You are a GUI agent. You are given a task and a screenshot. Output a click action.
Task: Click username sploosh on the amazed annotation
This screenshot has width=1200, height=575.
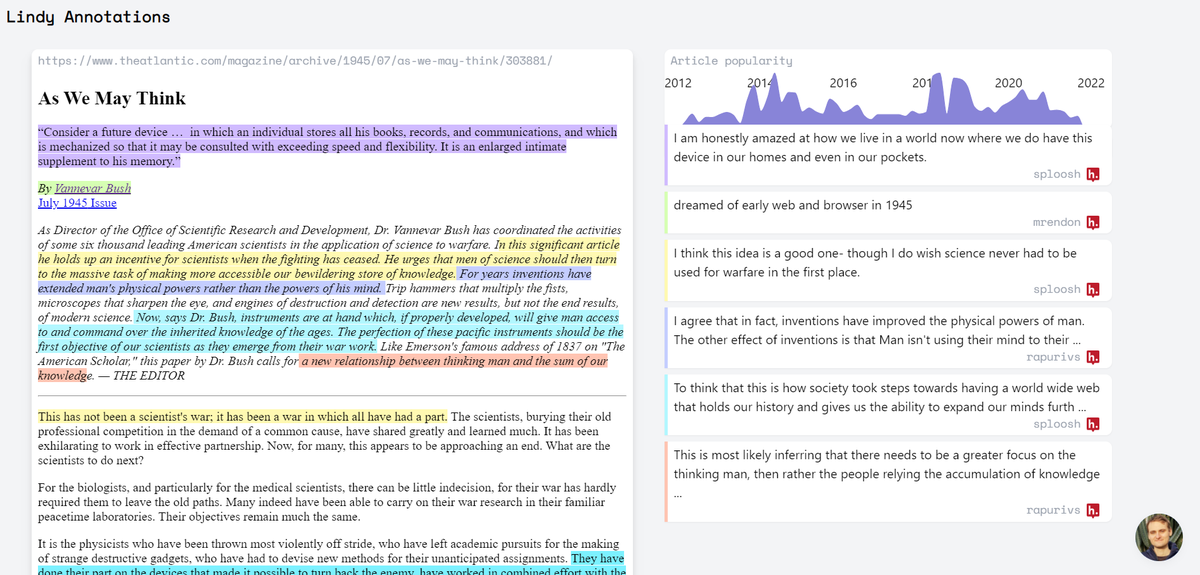point(1057,174)
